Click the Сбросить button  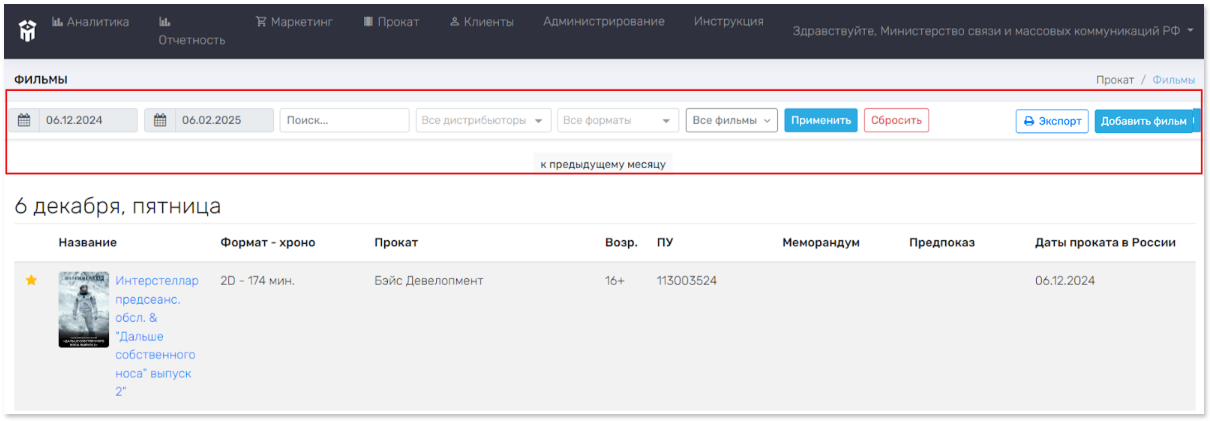point(896,120)
